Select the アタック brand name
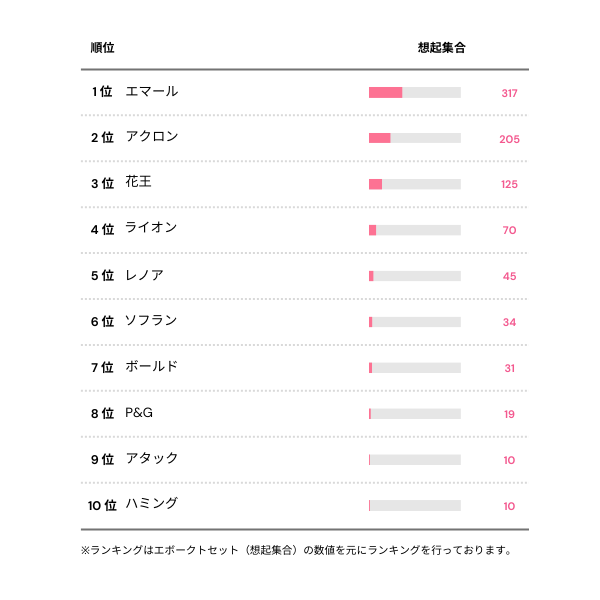This screenshot has width=600, height=600. pyautogui.click(x=152, y=459)
